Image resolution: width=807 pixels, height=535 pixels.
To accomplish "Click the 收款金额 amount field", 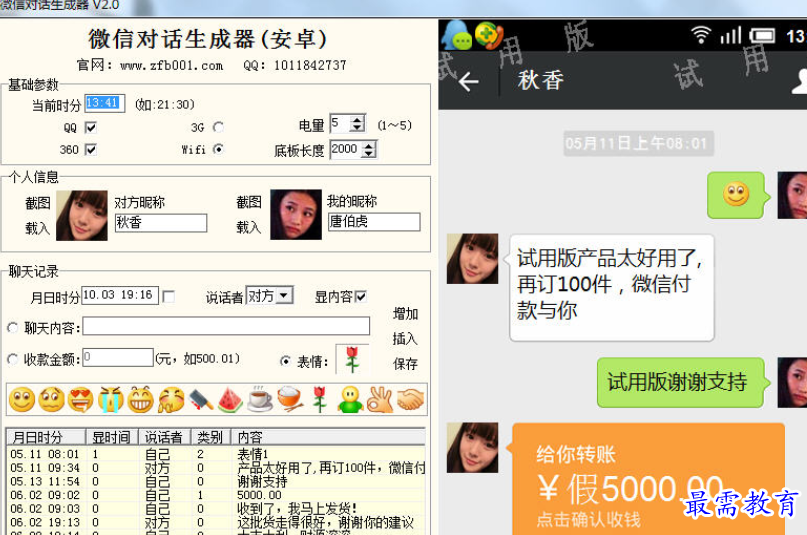I will click(x=118, y=358).
